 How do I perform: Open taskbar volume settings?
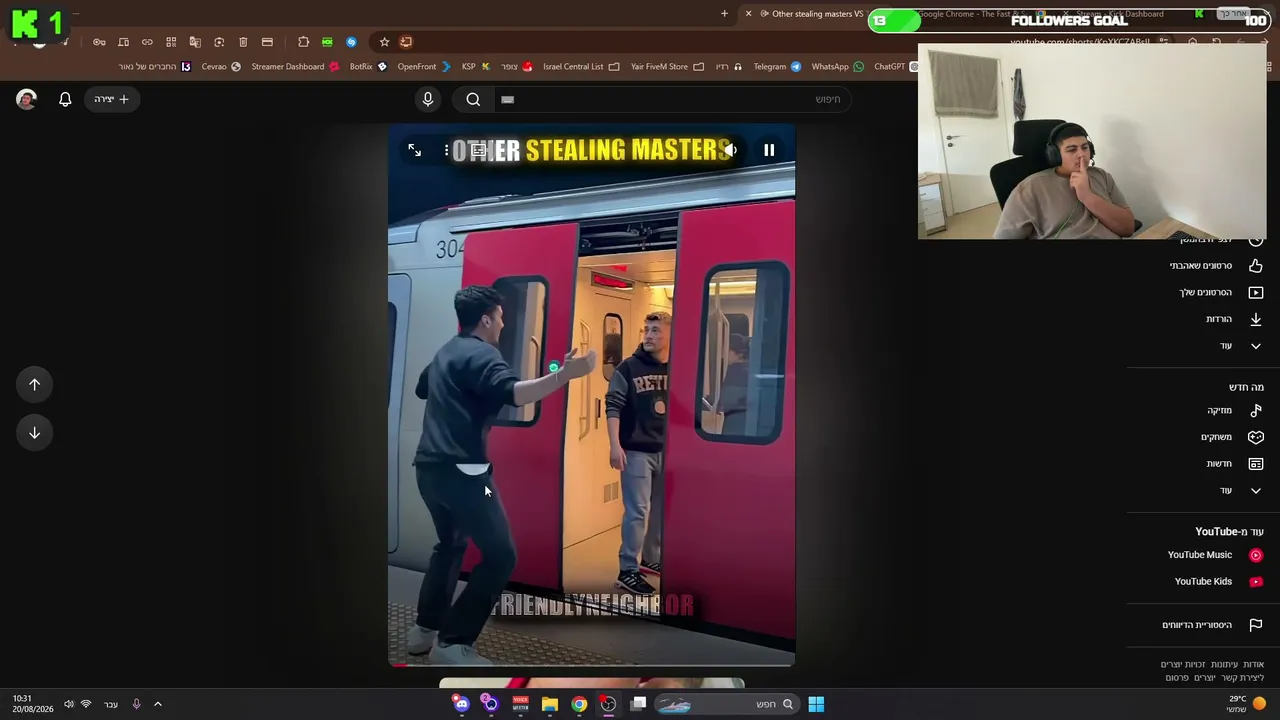(x=69, y=704)
